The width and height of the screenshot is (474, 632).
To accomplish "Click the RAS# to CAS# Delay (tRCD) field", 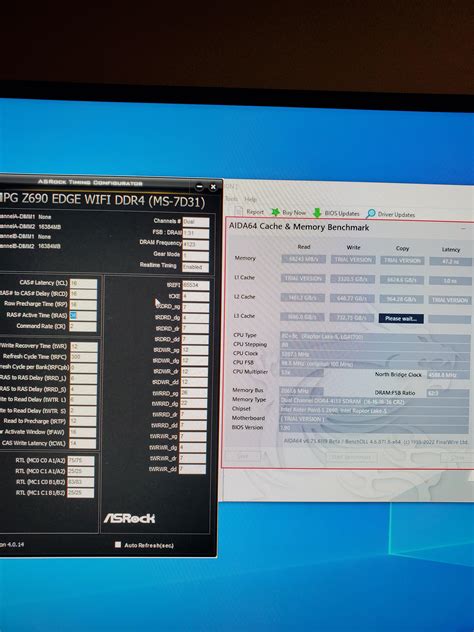I will pyautogui.click(x=83, y=294).
